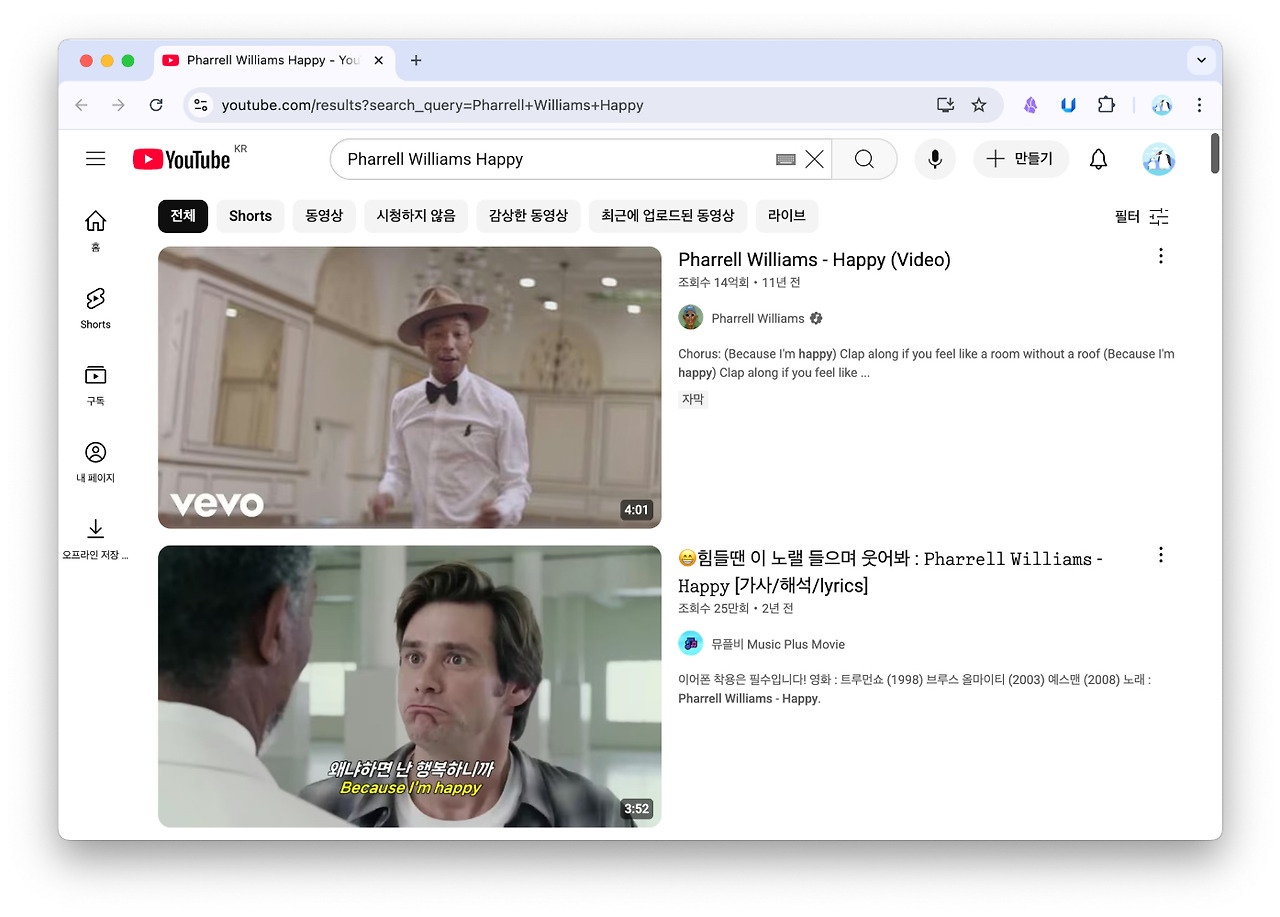The height and width of the screenshot is (917, 1280).
Task: Click the page vertical scrollbar
Action: (1215, 153)
